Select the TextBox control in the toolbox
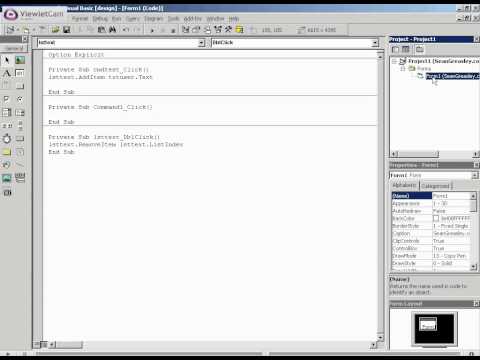 pos(20,73)
